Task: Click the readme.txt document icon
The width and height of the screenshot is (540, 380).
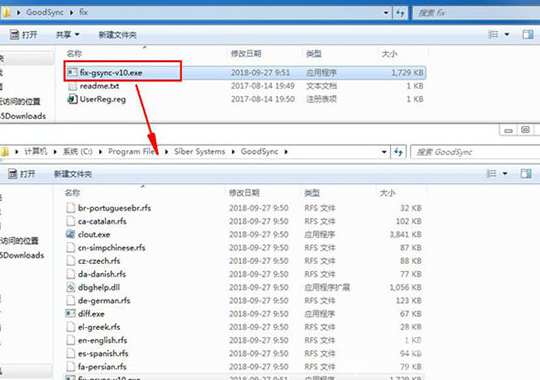Action: 72,86
